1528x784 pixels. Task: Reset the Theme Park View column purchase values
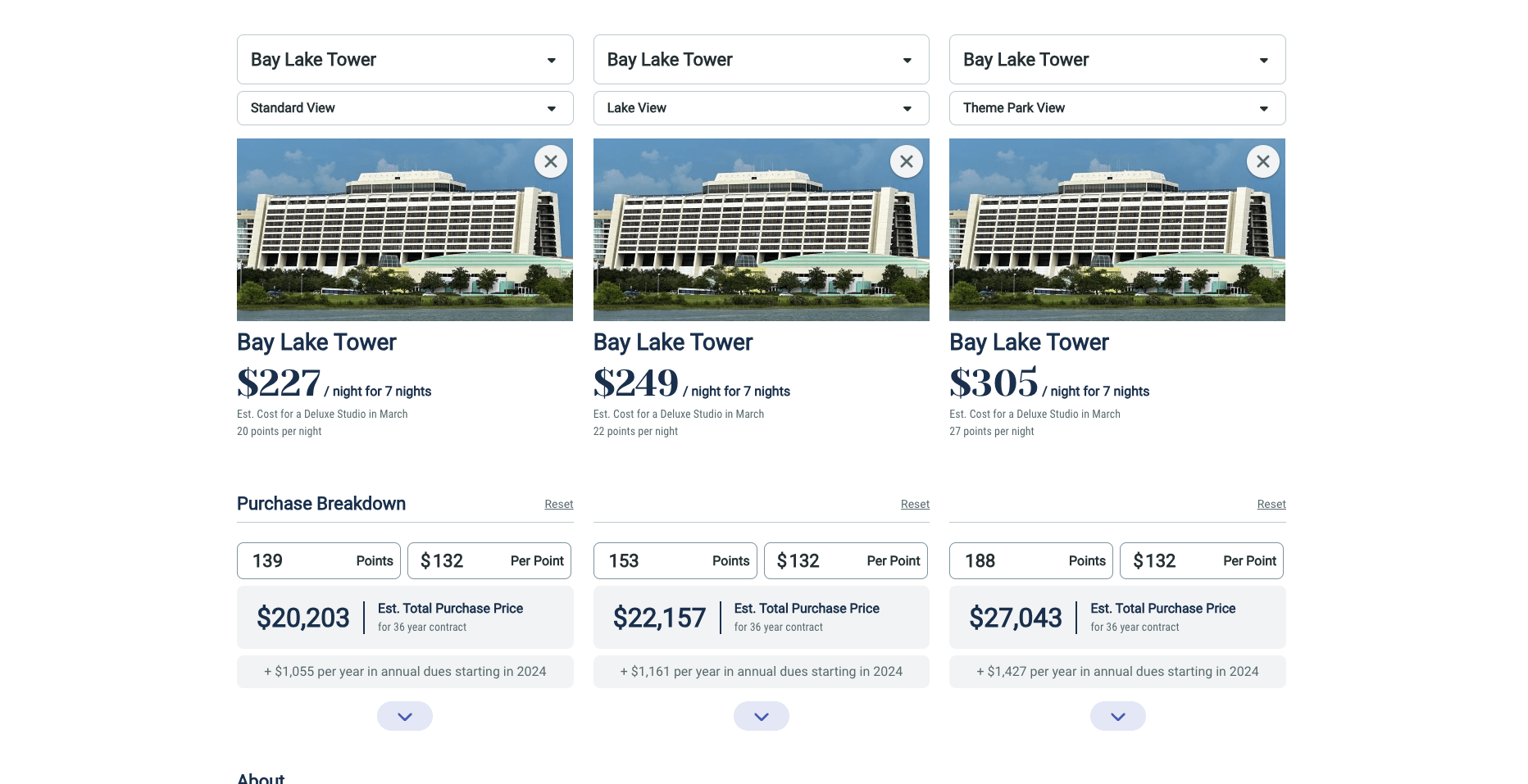pyautogui.click(x=1271, y=504)
